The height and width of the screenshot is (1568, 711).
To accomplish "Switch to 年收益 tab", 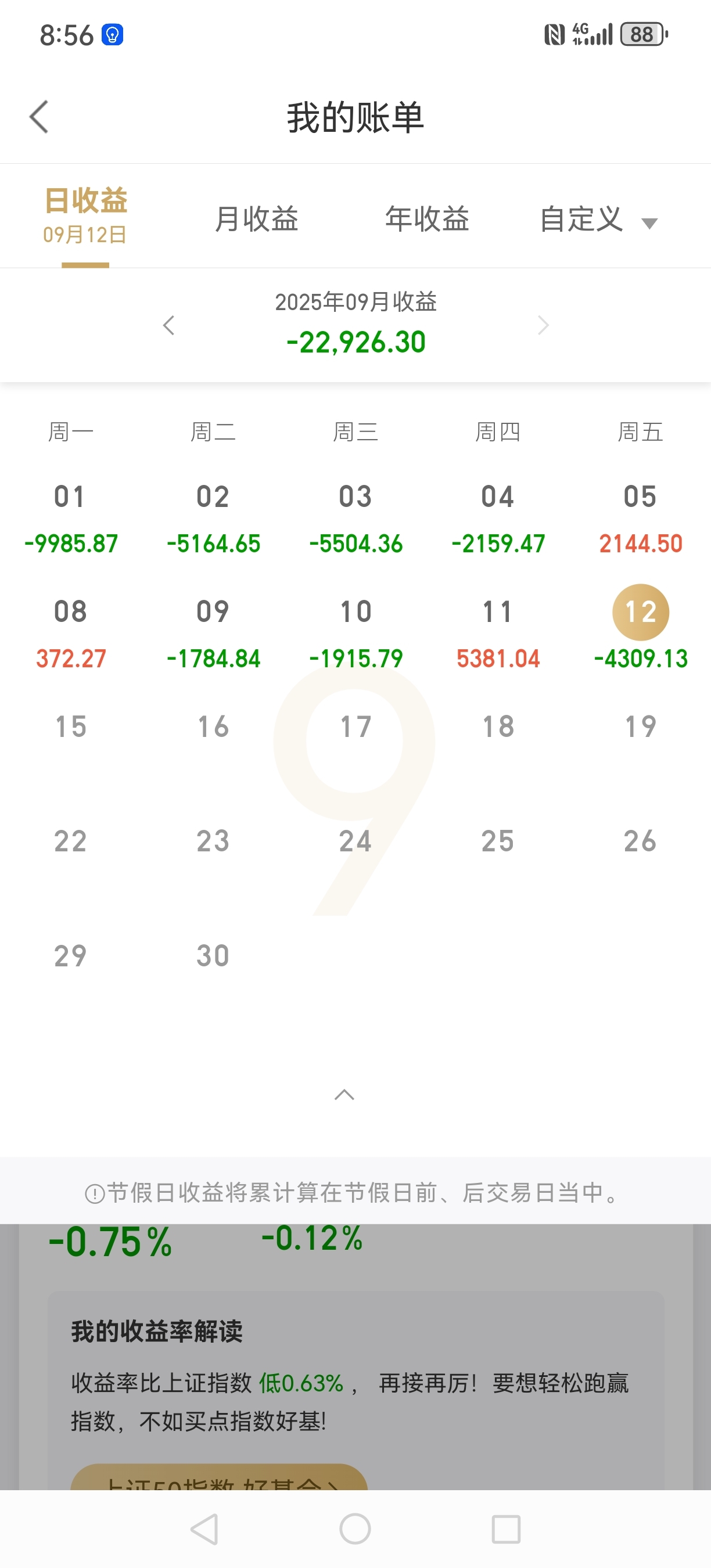I will point(427,218).
